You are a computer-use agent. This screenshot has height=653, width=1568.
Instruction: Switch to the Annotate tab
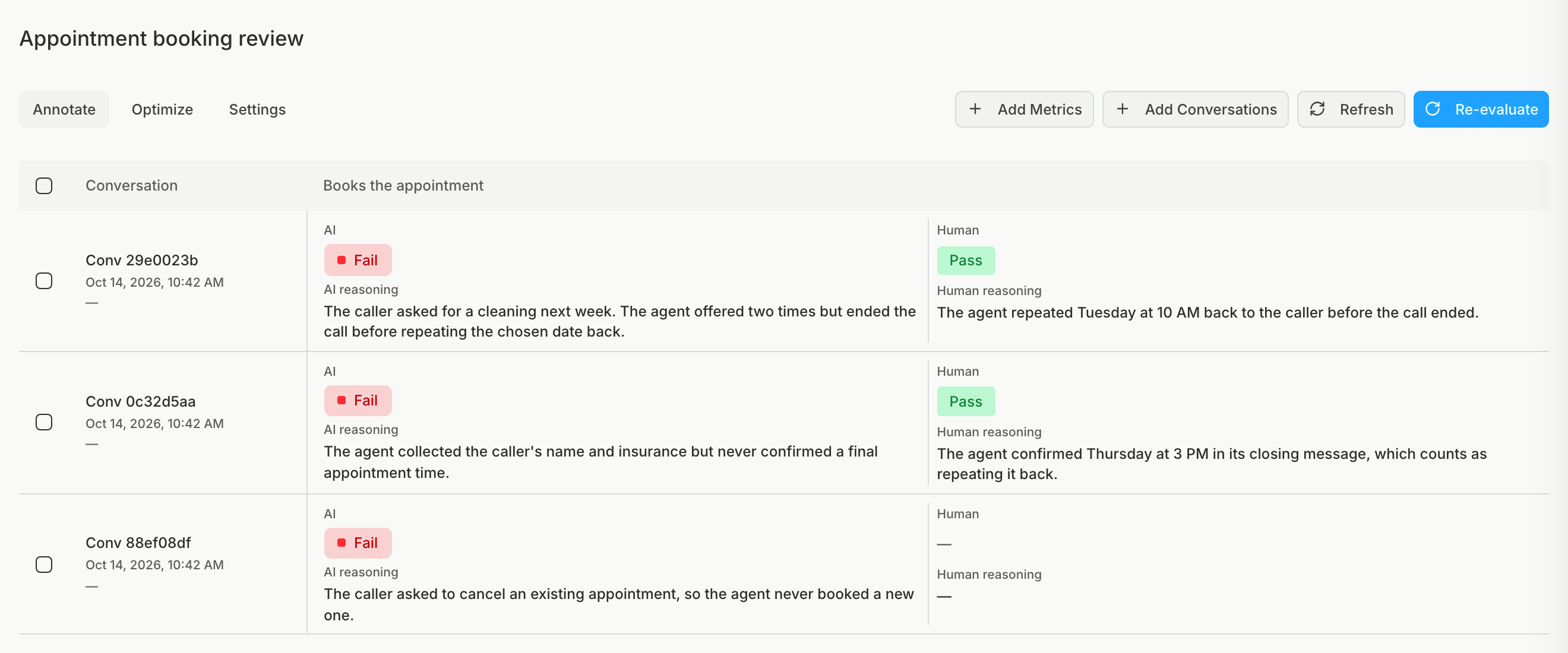click(x=64, y=109)
